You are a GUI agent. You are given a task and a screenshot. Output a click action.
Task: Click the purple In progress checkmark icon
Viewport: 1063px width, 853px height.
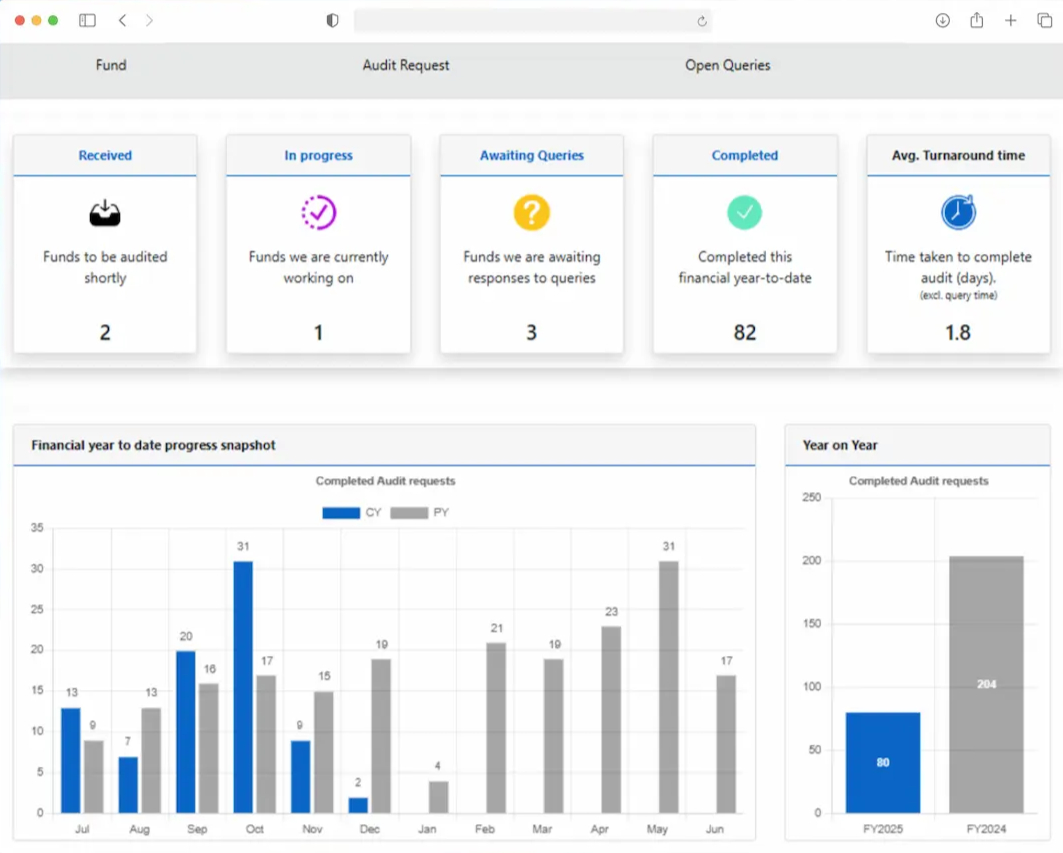tap(318, 212)
